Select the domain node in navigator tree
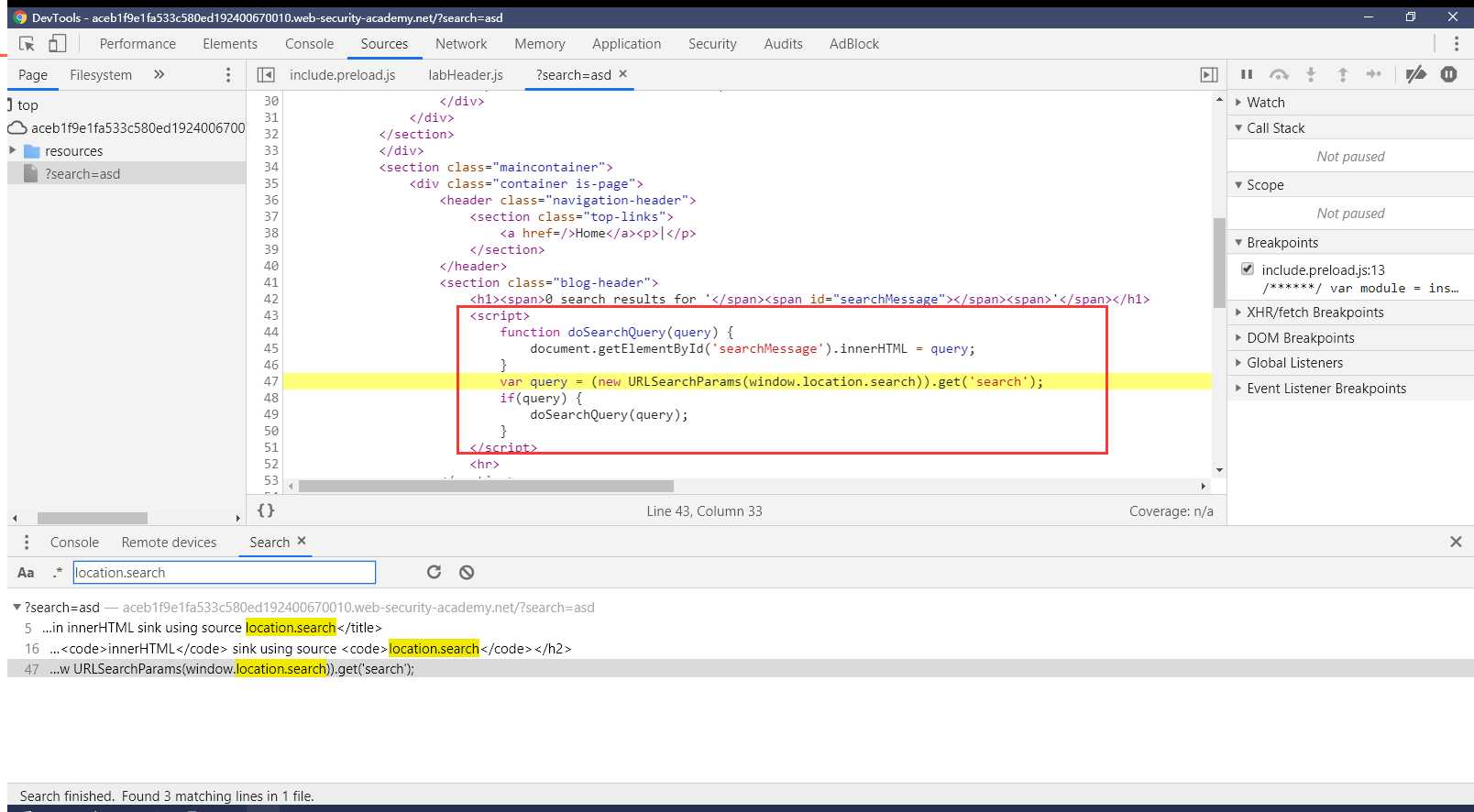This screenshot has width=1474, height=812. click(126, 127)
